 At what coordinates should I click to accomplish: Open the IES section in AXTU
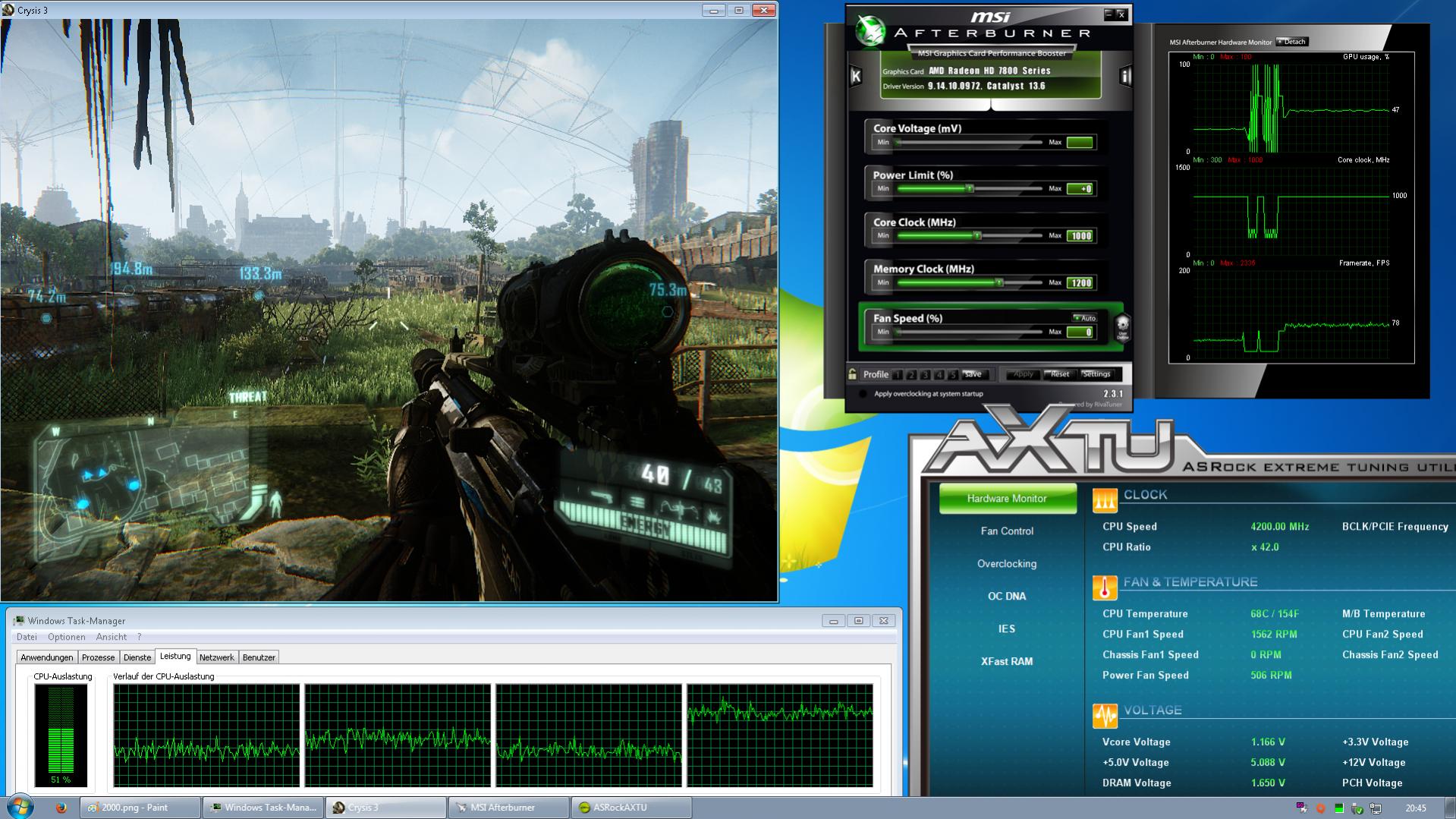(x=1007, y=629)
